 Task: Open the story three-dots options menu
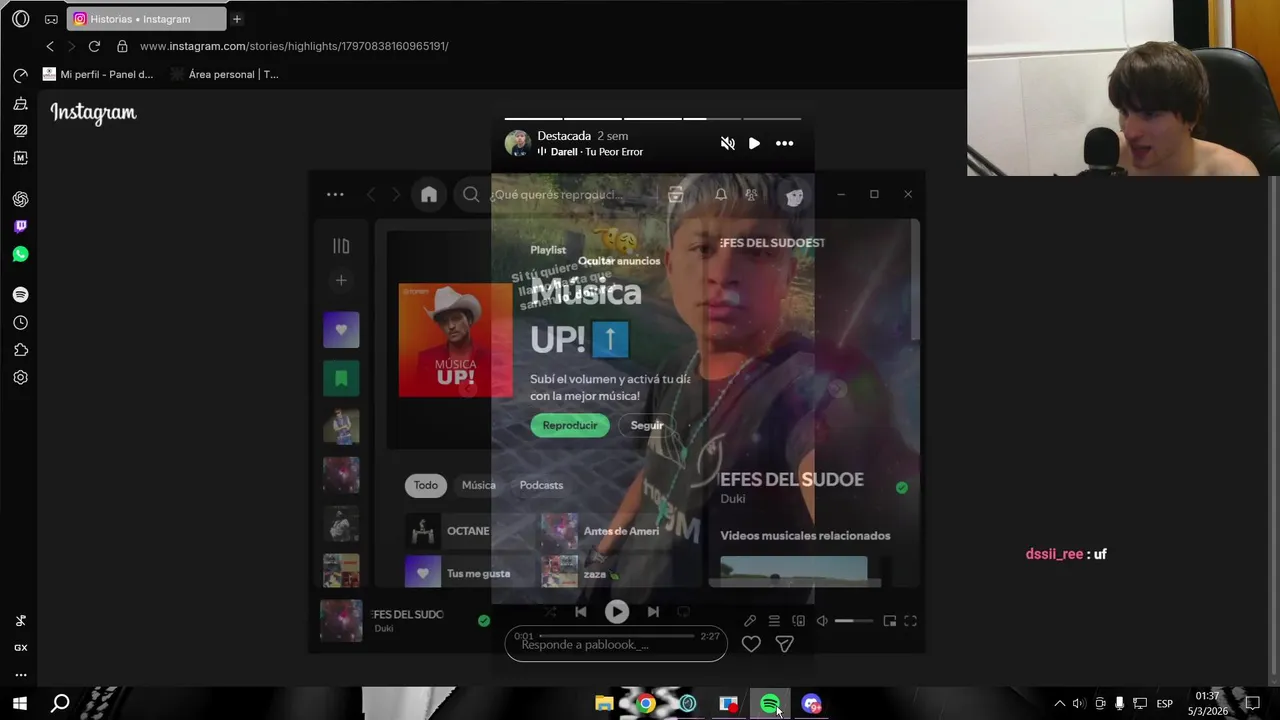[x=785, y=143]
